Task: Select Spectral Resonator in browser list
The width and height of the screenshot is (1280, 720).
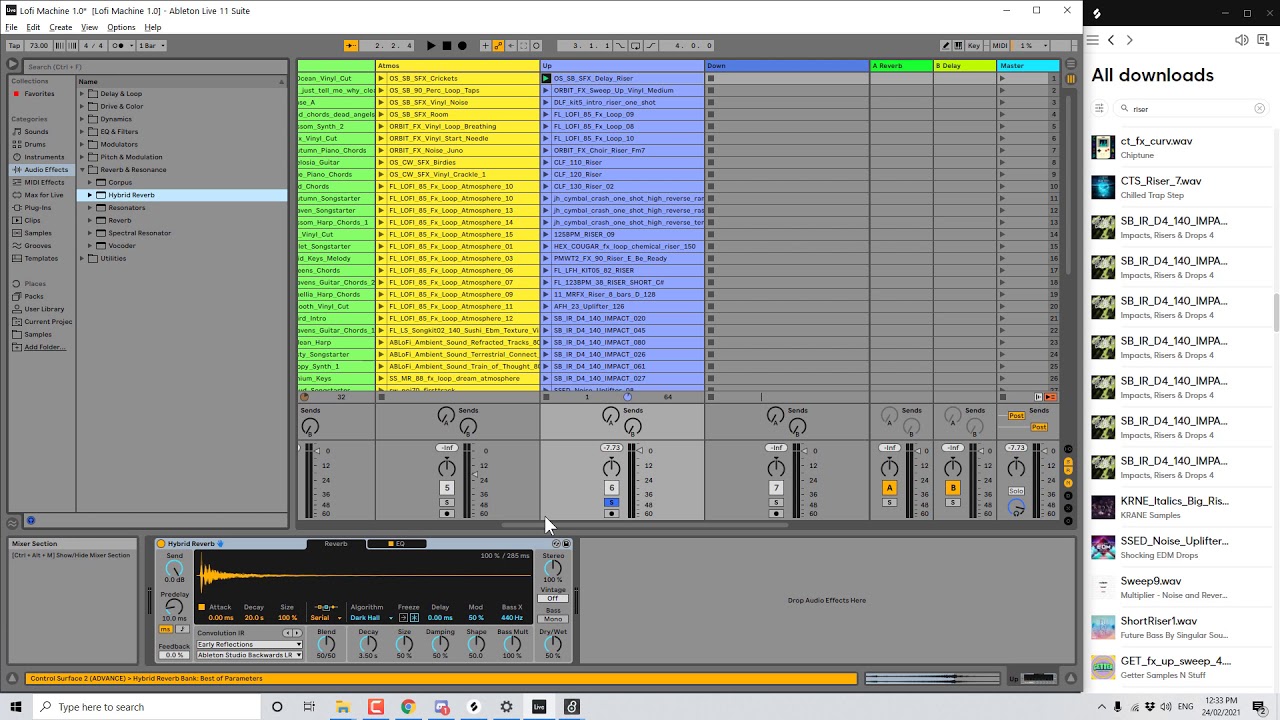Action: click(x=139, y=233)
